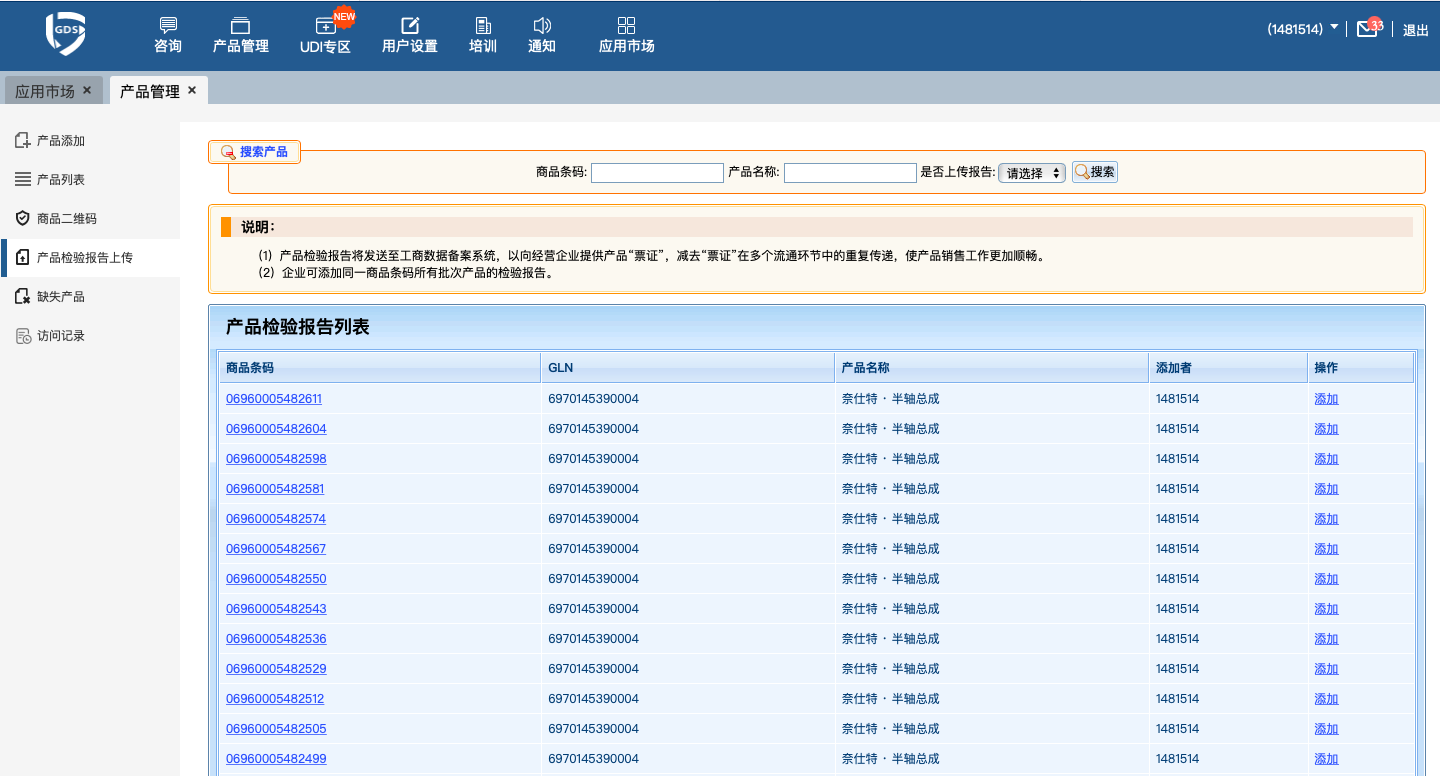Click 添加 for barcode 06960005482543

pyautogui.click(x=1326, y=609)
